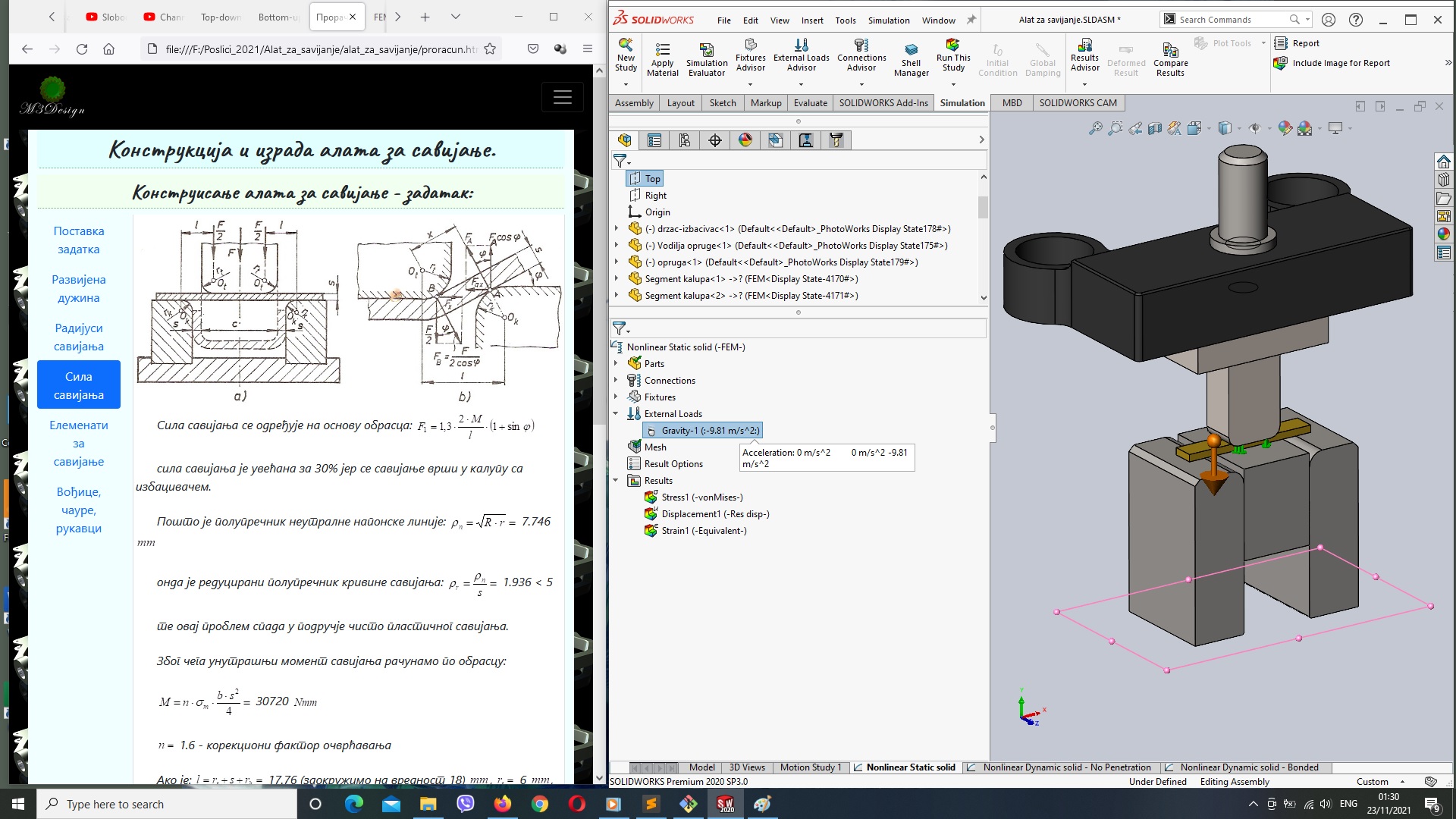The width and height of the screenshot is (1456, 819).
Task: Open New Study in SolidWorks Simulation
Action: (626, 57)
